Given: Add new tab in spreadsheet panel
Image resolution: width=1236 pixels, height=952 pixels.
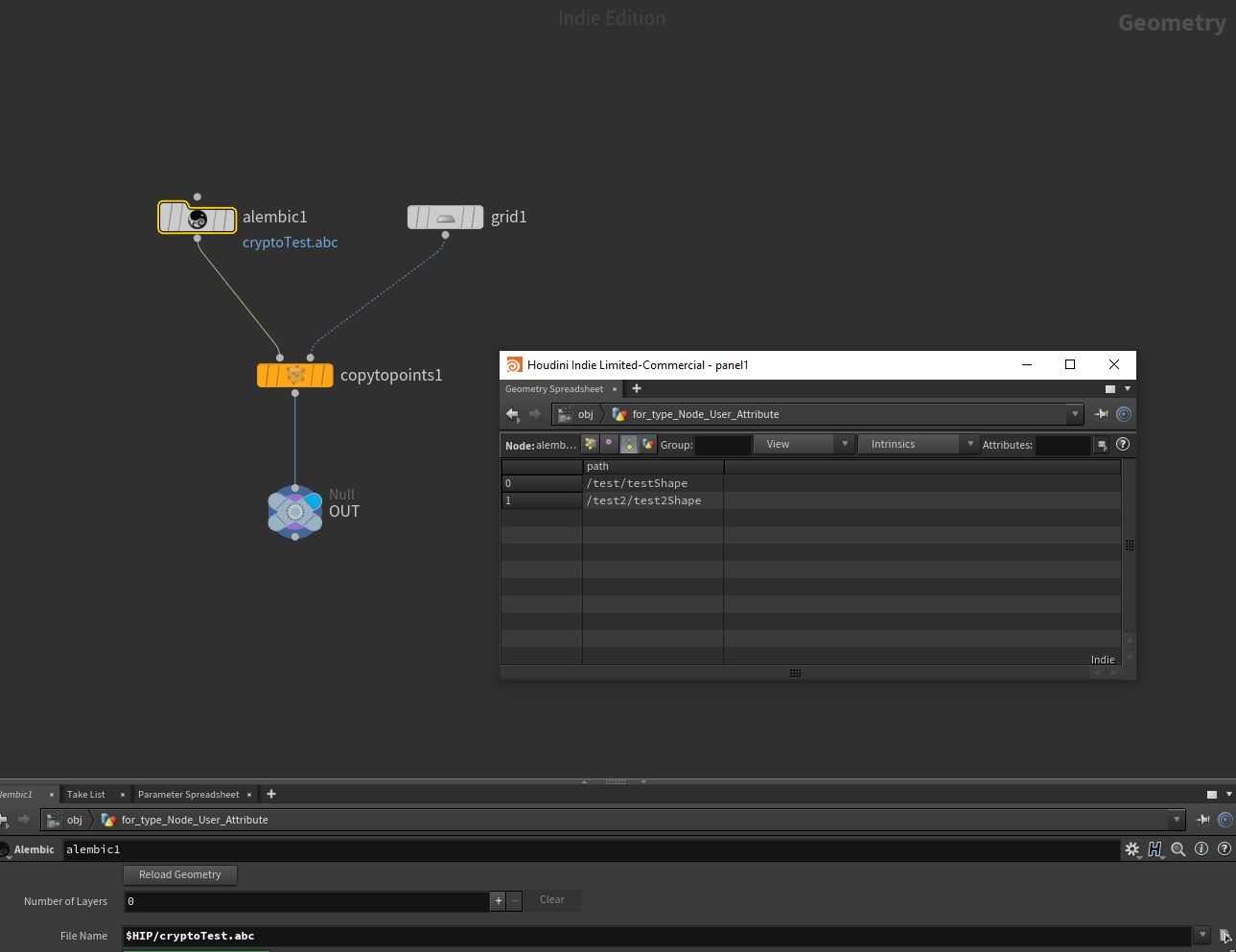Looking at the screenshot, I should pos(636,388).
